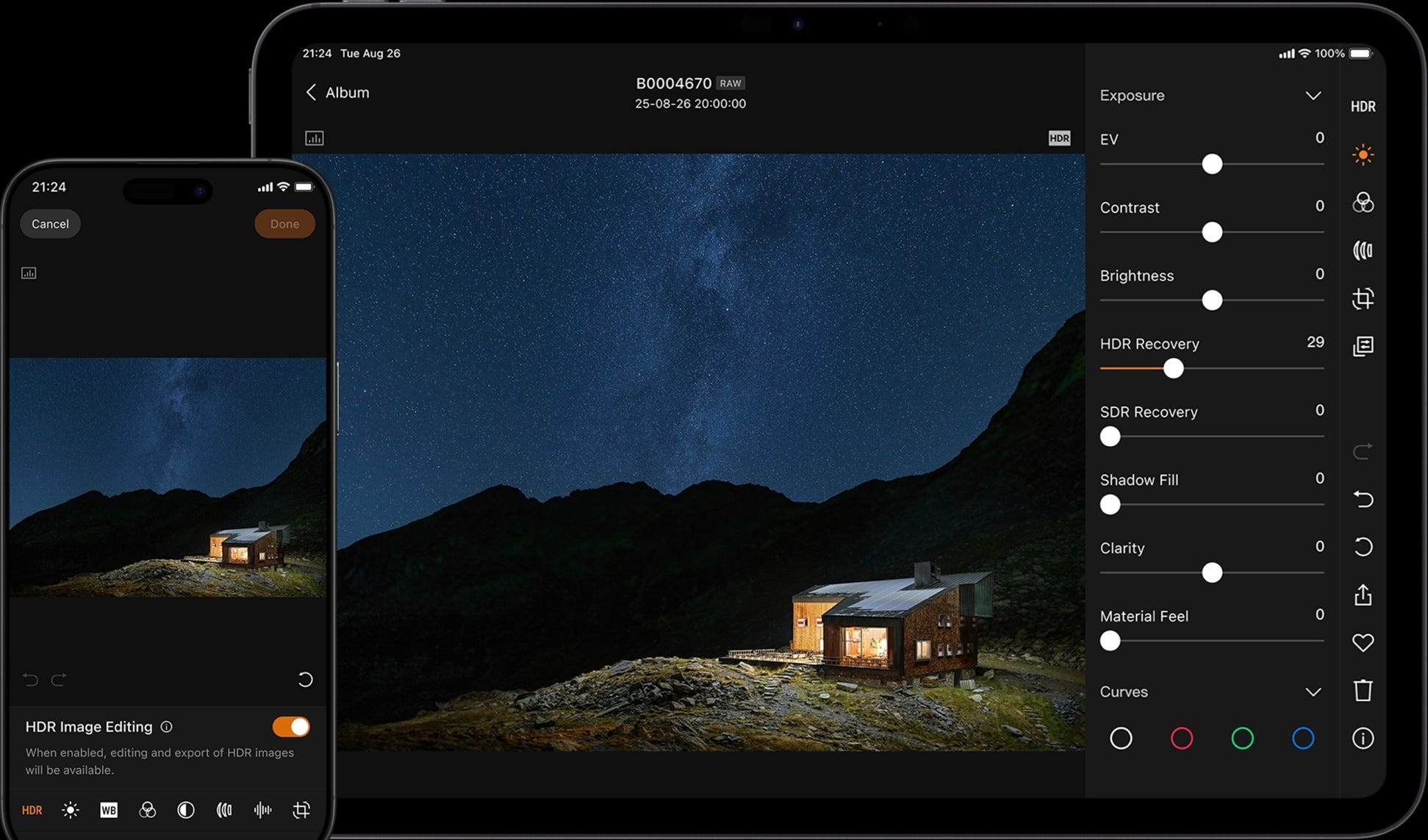This screenshot has width=1428, height=840.
Task: Click the Contrast slider handle
Action: [1212, 232]
